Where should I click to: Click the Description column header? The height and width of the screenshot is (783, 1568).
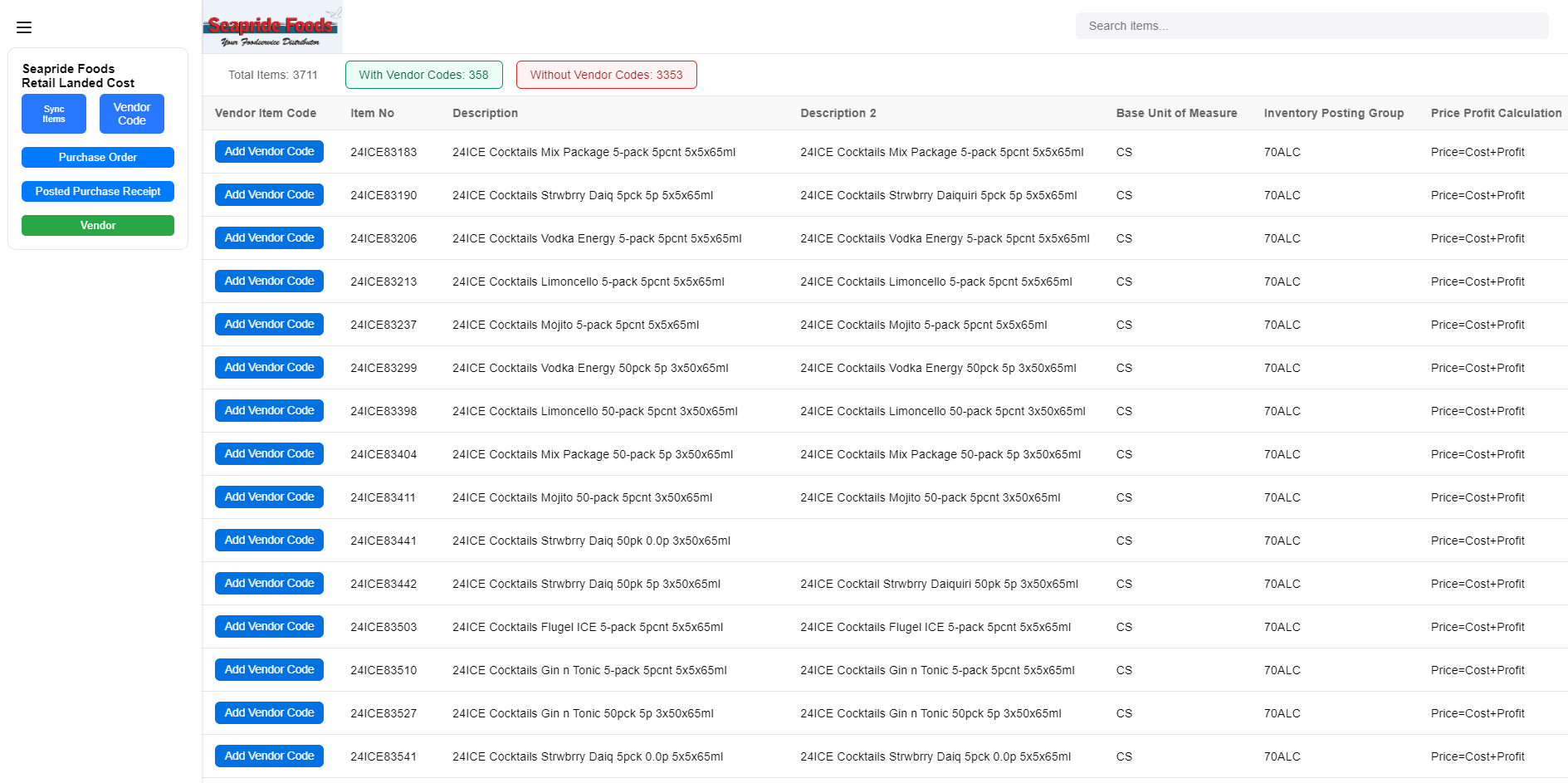[x=486, y=113]
